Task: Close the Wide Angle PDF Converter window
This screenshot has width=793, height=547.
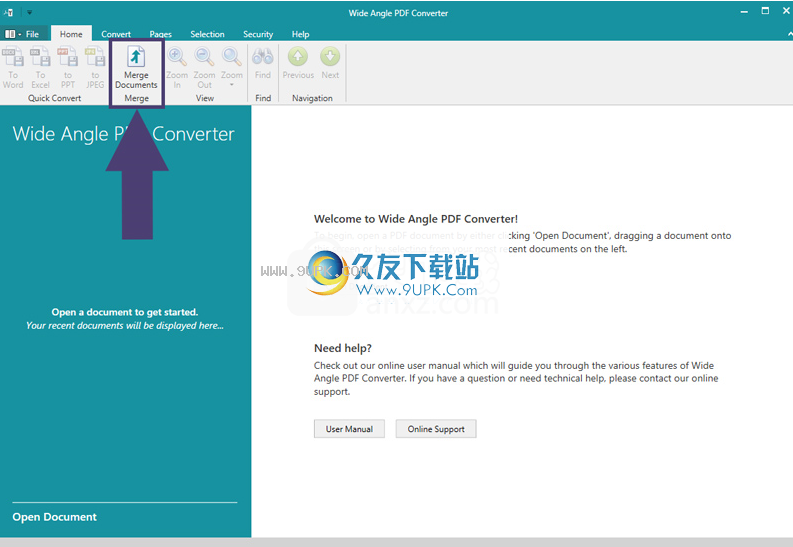Action: [786, 11]
